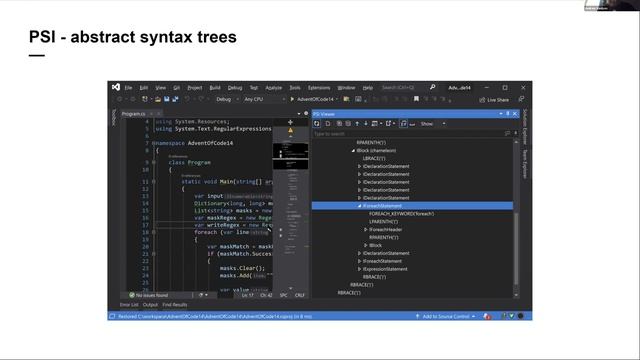The width and height of the screenshot is (640, 360).
Task: Click the expand all icon in PSI Viewer
Action: 339,124
